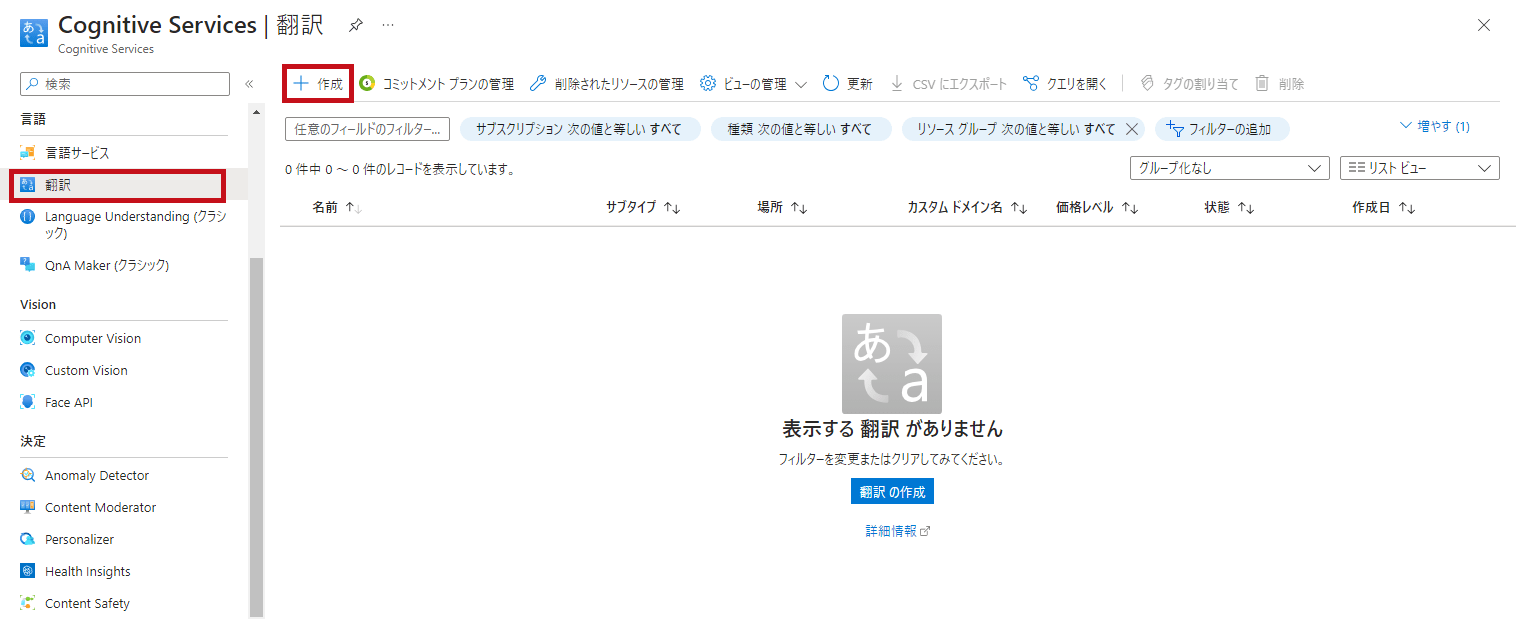
Task: Click the Cognitive Services translator logo icon
Action: point(34,31)
